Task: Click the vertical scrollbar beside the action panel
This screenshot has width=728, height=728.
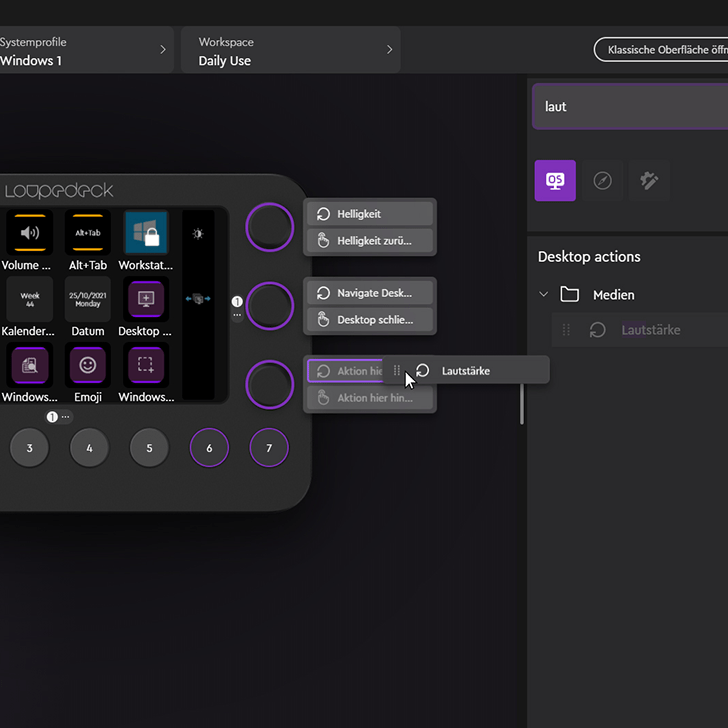Action: pos(522,403)
